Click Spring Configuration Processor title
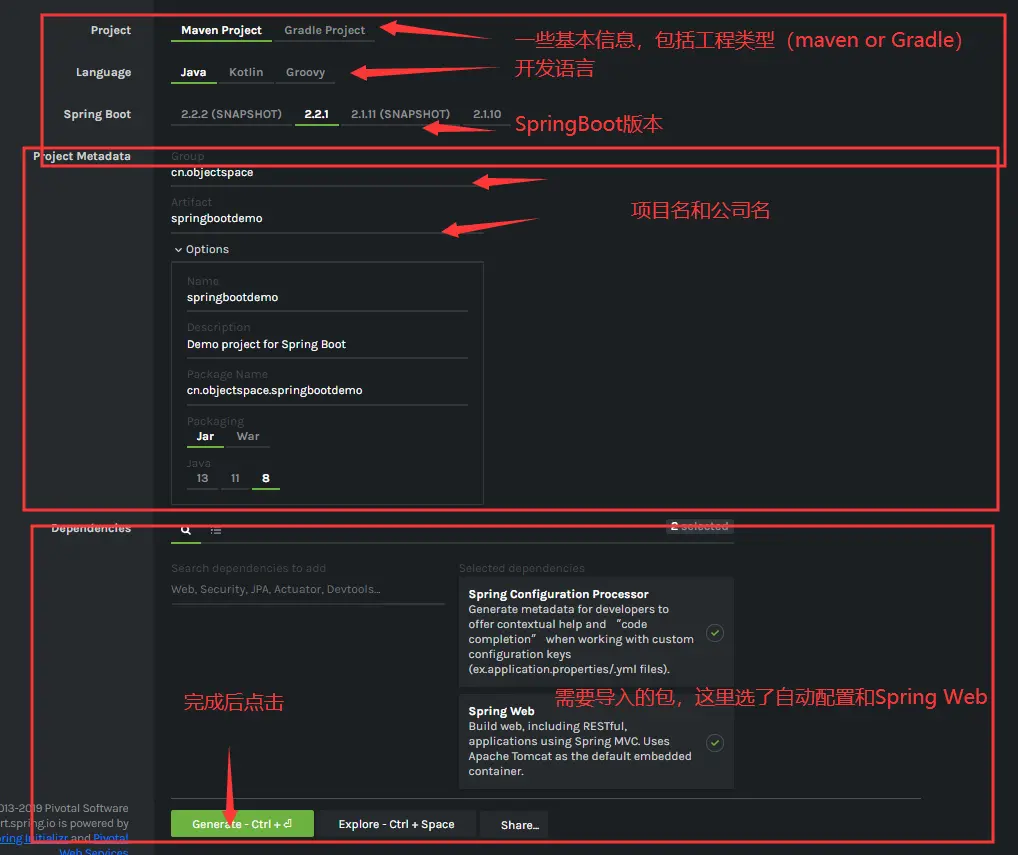This screenshot has height=855, width=1018. (x=558, y=594)
